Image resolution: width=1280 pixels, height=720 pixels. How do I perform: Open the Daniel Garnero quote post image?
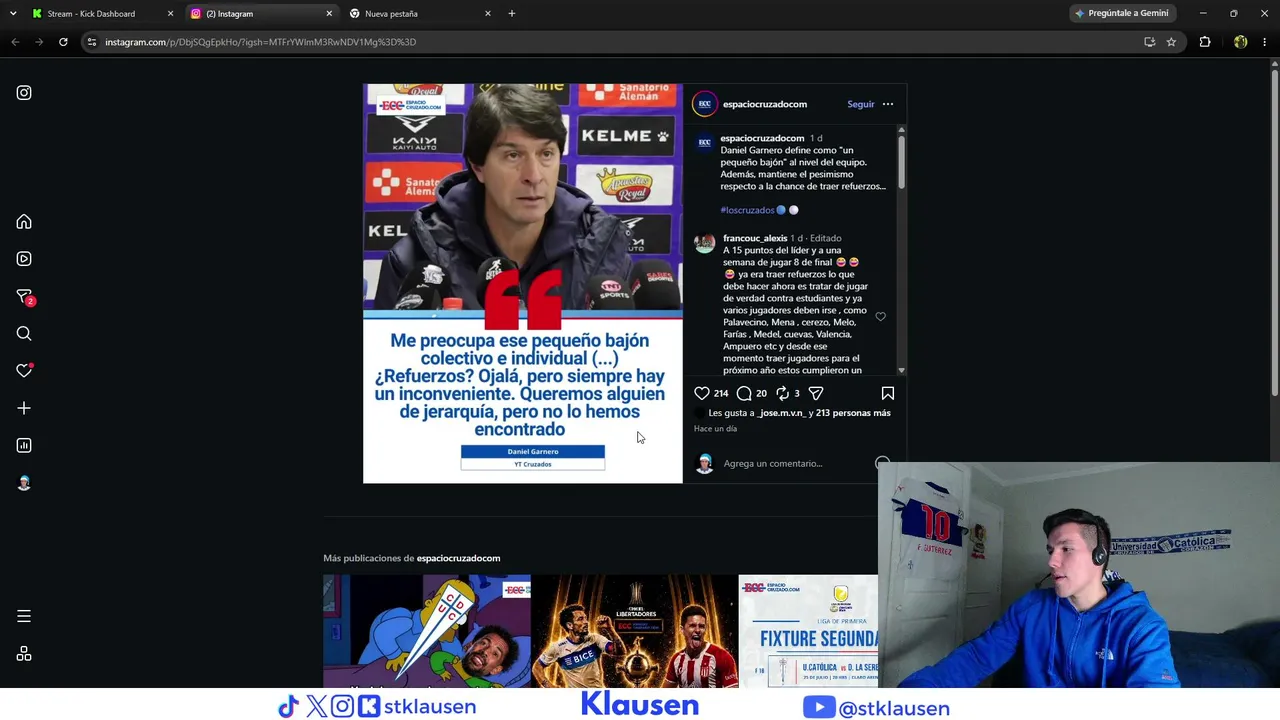pyautogui.click(x=523, y=284)
